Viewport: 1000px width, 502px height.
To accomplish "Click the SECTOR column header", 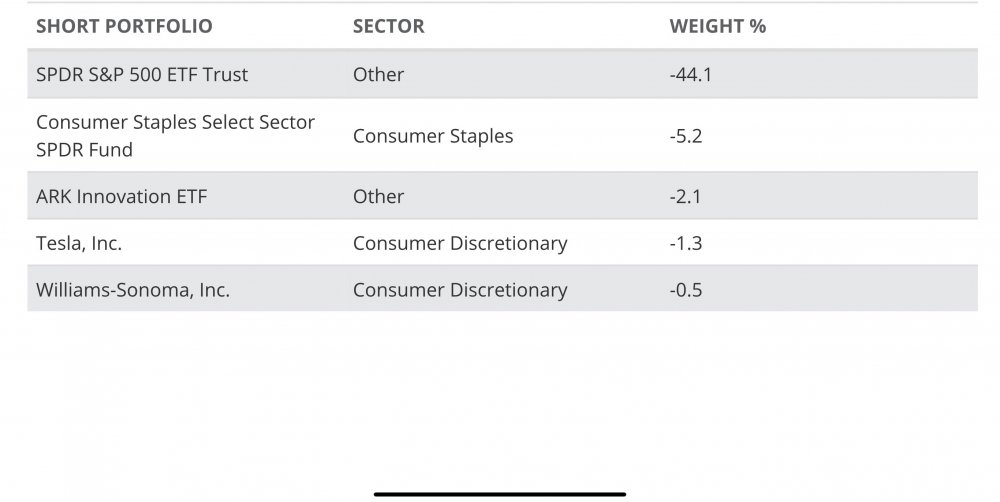I will click(388, 26).
